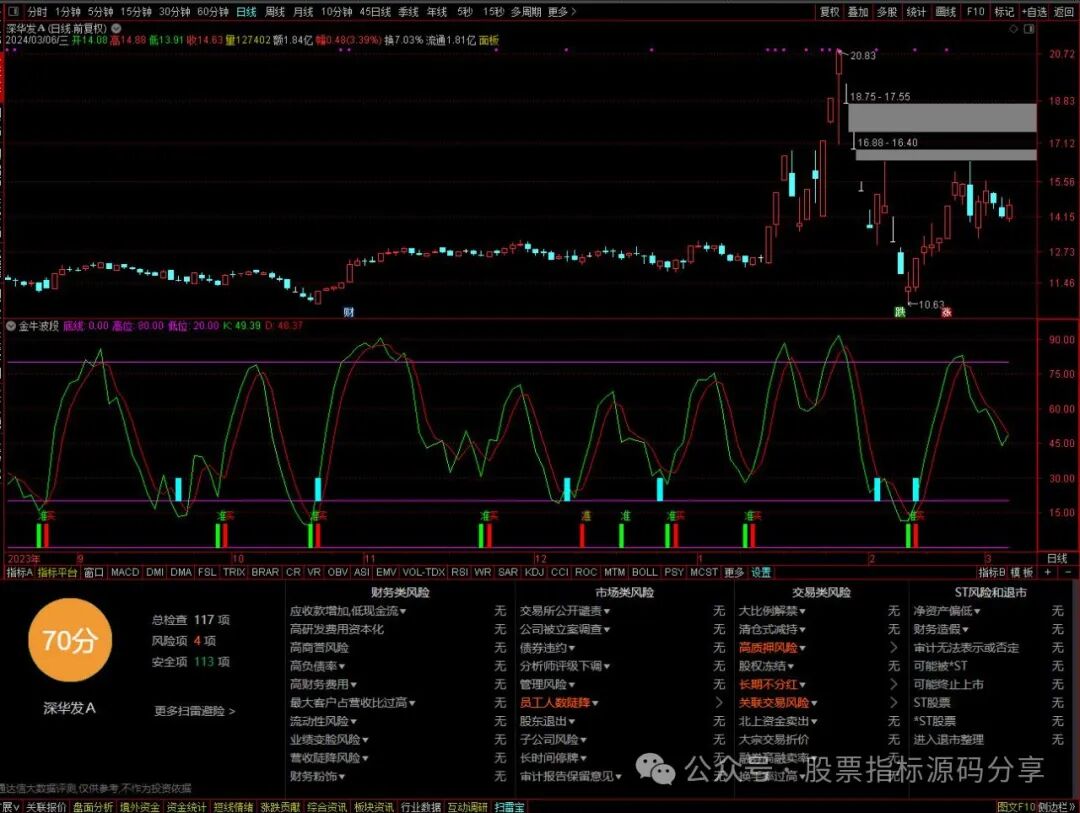
Task: Switch to 板块资讯 bottom tab
Action: tap(374, 807)
